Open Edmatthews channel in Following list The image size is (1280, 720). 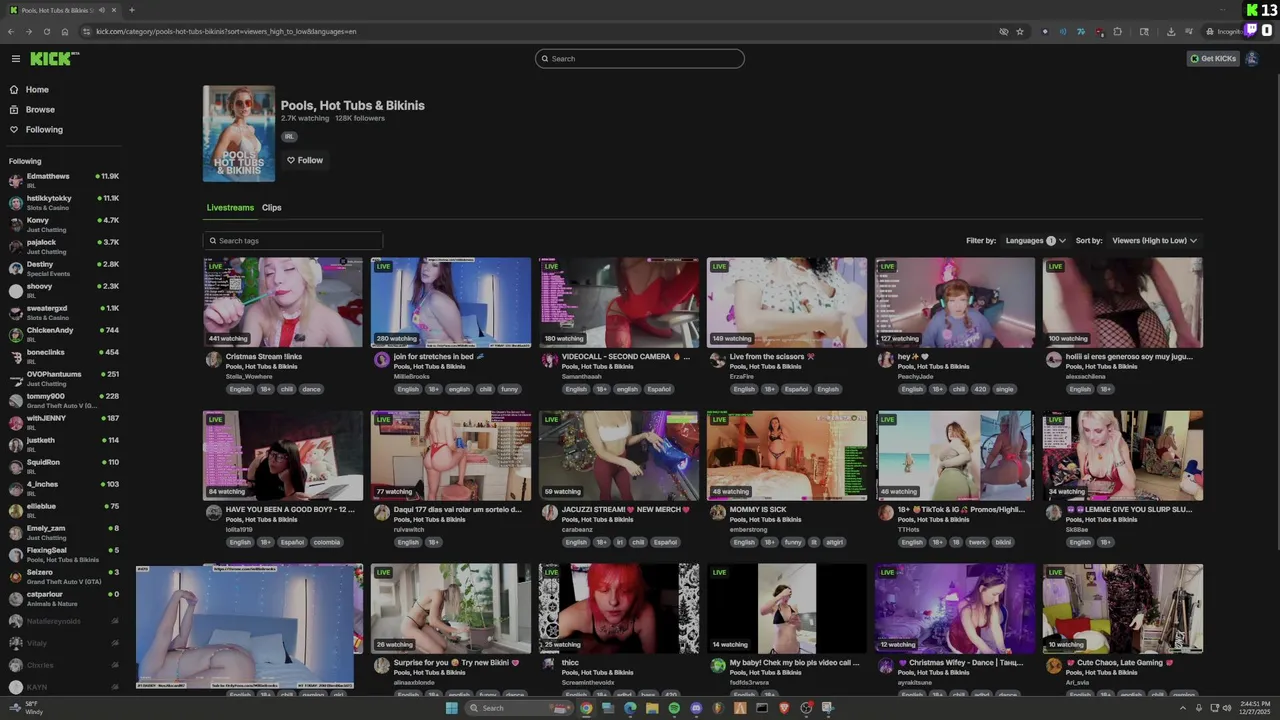62,180
